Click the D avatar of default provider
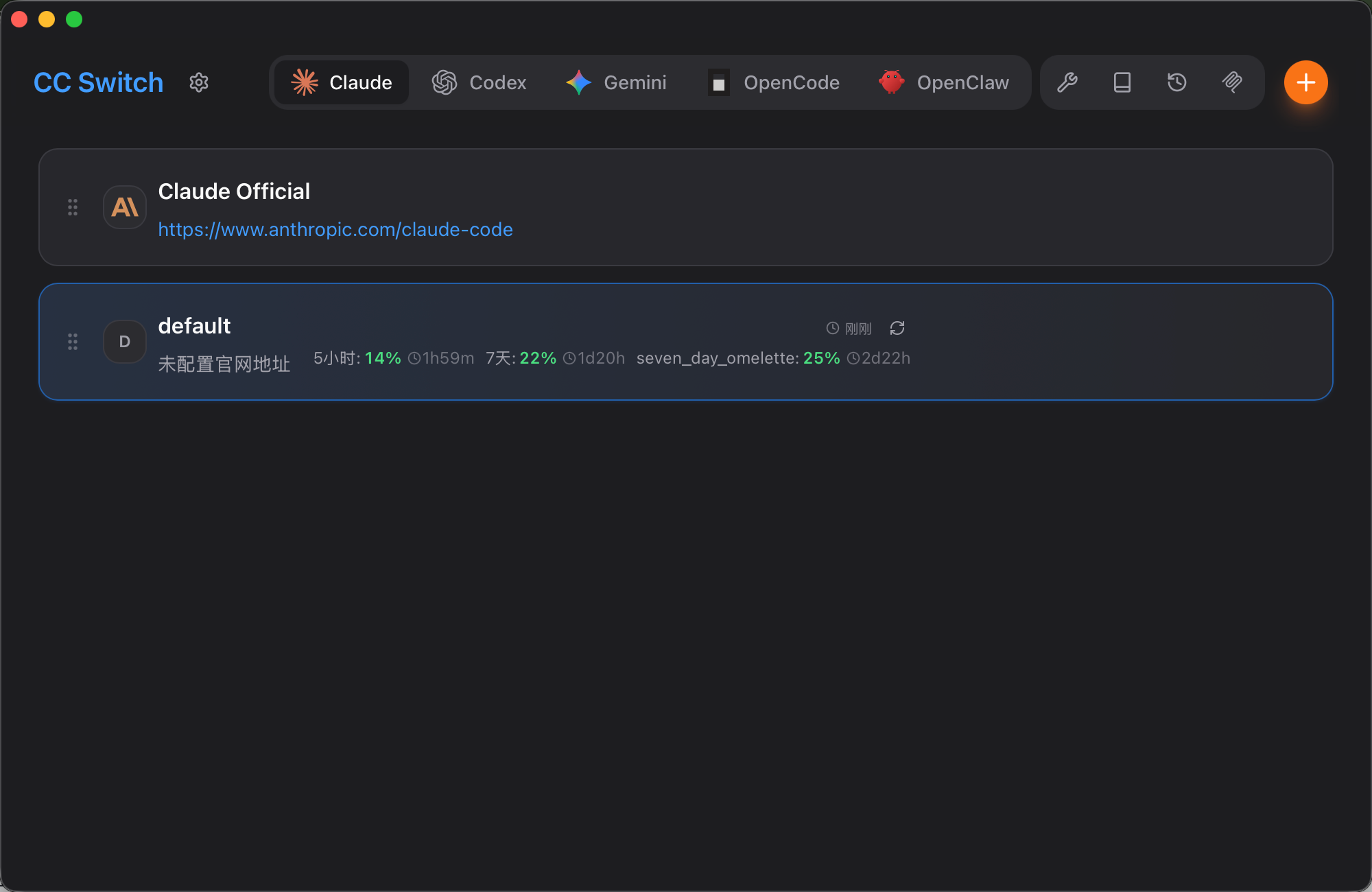 click(x=125, y=342)
